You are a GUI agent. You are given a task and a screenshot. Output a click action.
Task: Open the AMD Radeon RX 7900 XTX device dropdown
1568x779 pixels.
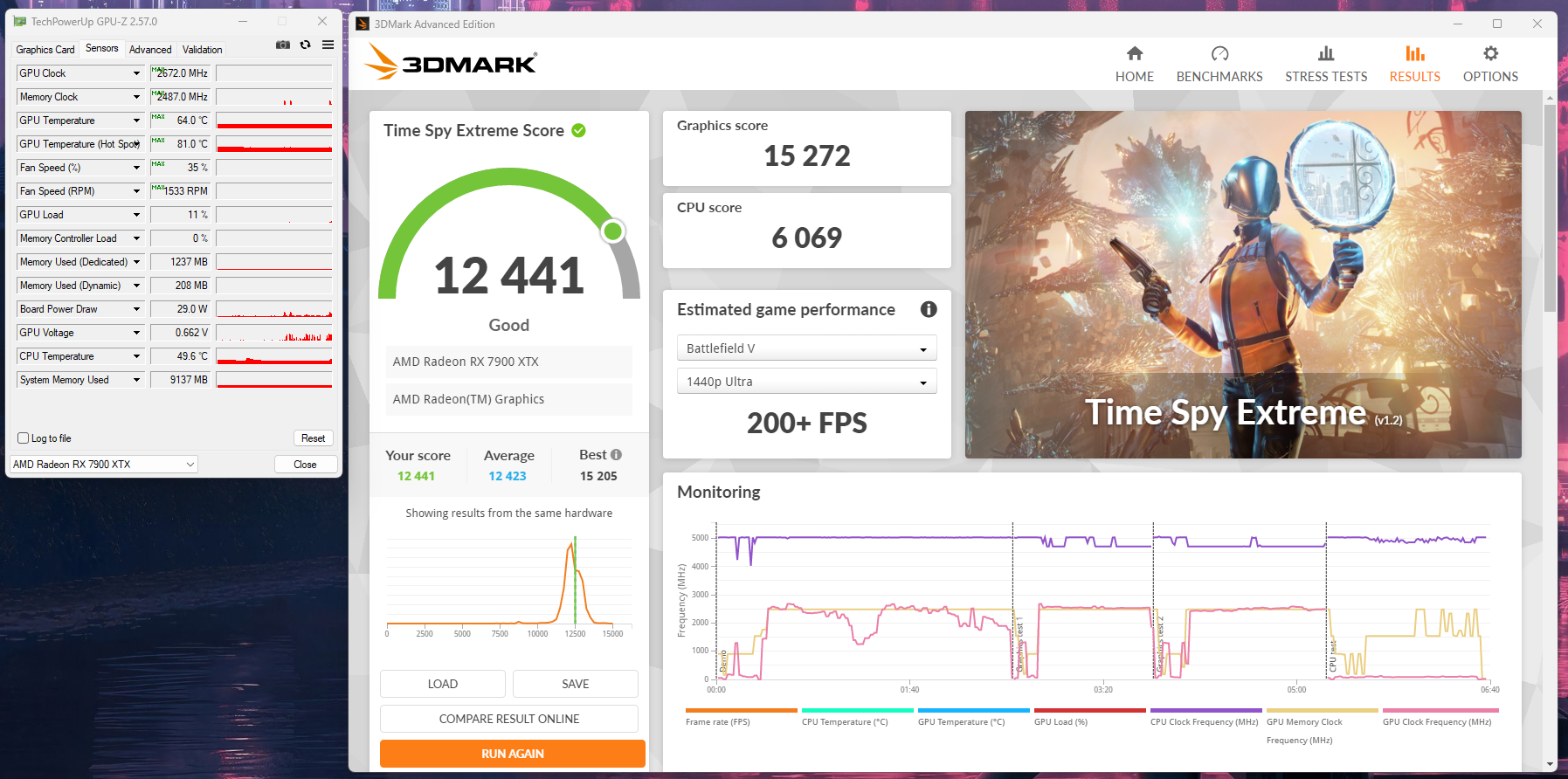(104, 465)
